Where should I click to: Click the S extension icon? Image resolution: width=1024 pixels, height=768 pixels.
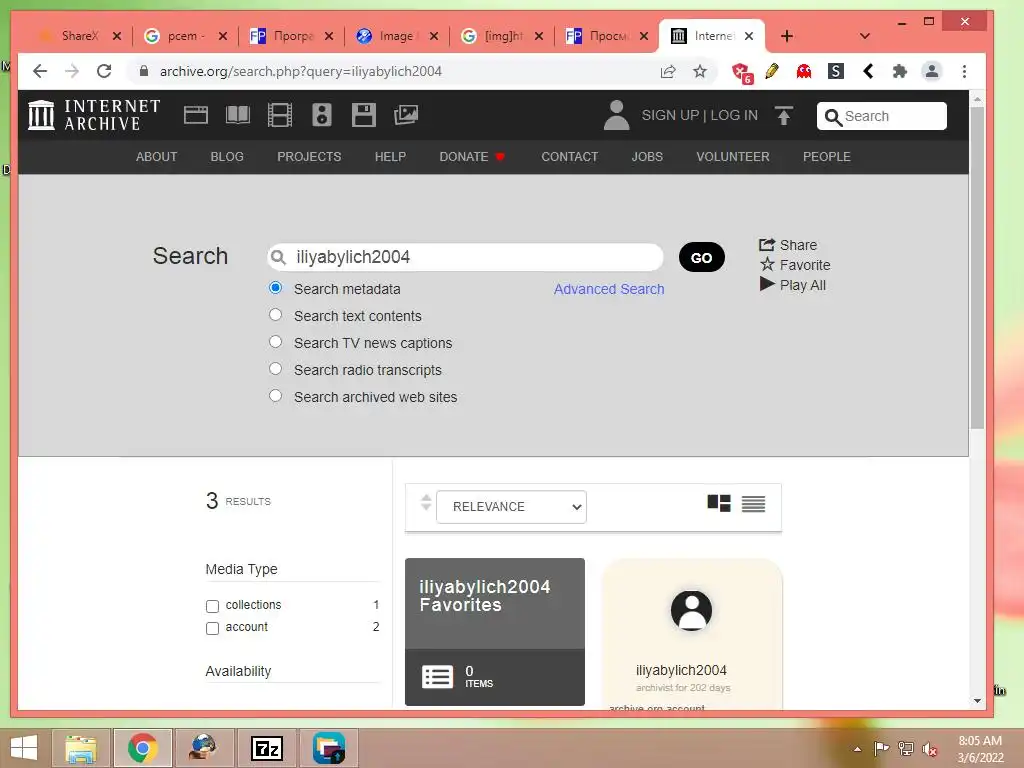coord(836,71)
